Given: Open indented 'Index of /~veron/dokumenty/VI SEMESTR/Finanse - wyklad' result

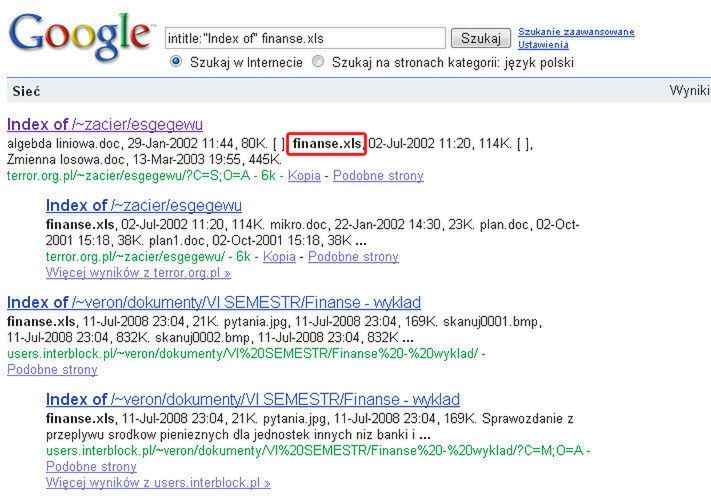Looking at the screenshot, I should point(253,400).
